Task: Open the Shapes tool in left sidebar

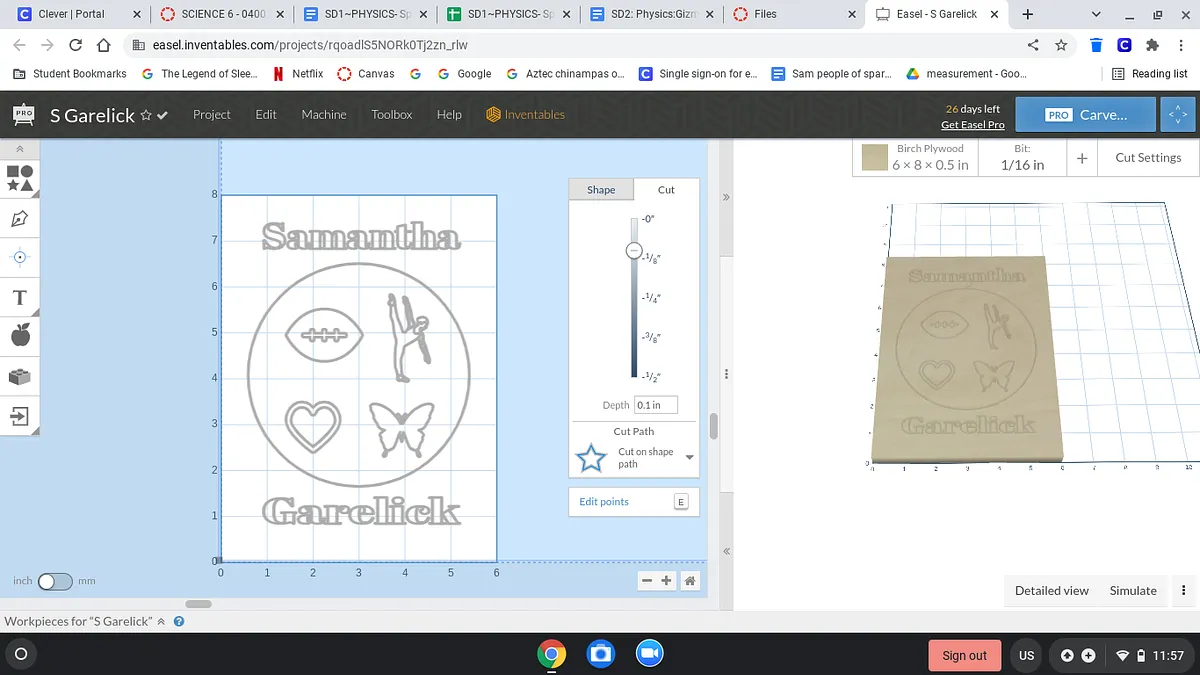Action: click(20, 178)
